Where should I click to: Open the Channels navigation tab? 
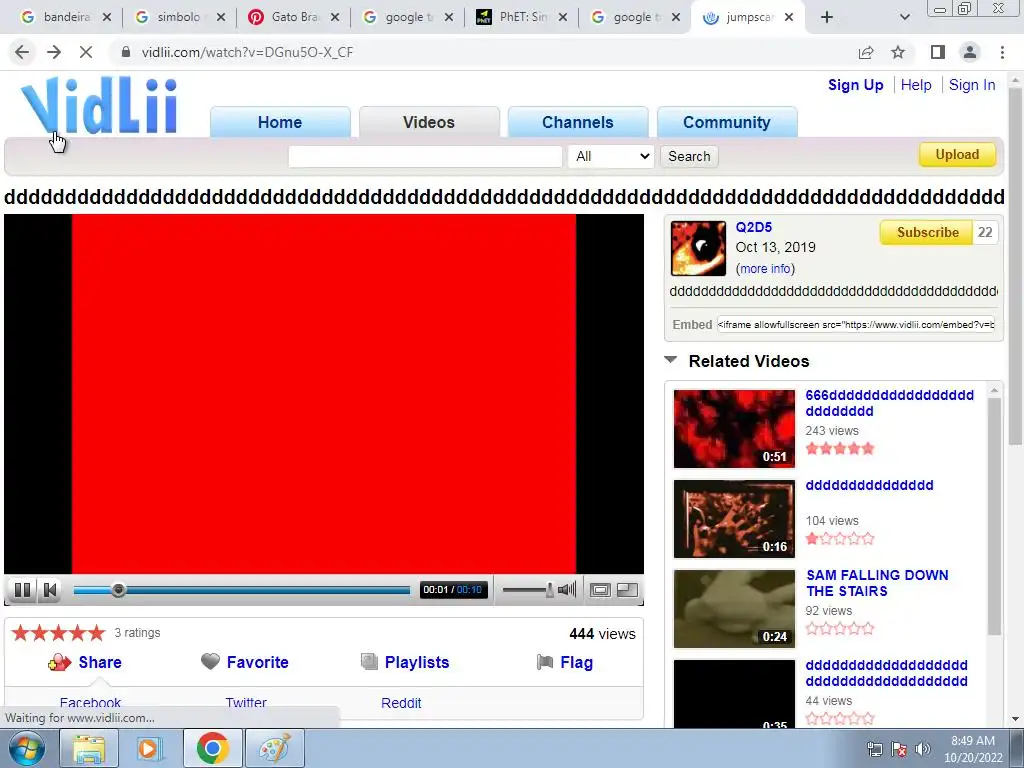tap(578, 122)
